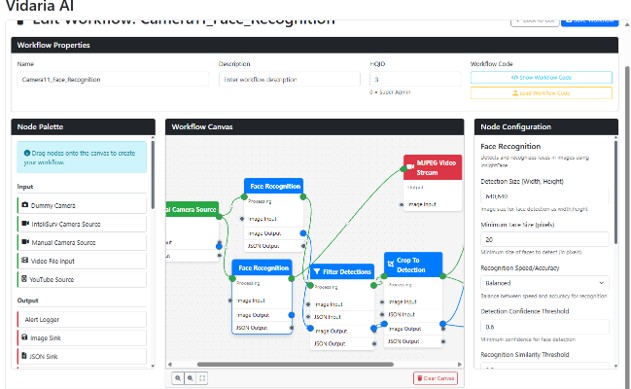Image resolution: width=631 pixels, height=389 pixels.
Task: Click the left arrow of canvas horizontal scrollbar
Action: pos(170,364)
